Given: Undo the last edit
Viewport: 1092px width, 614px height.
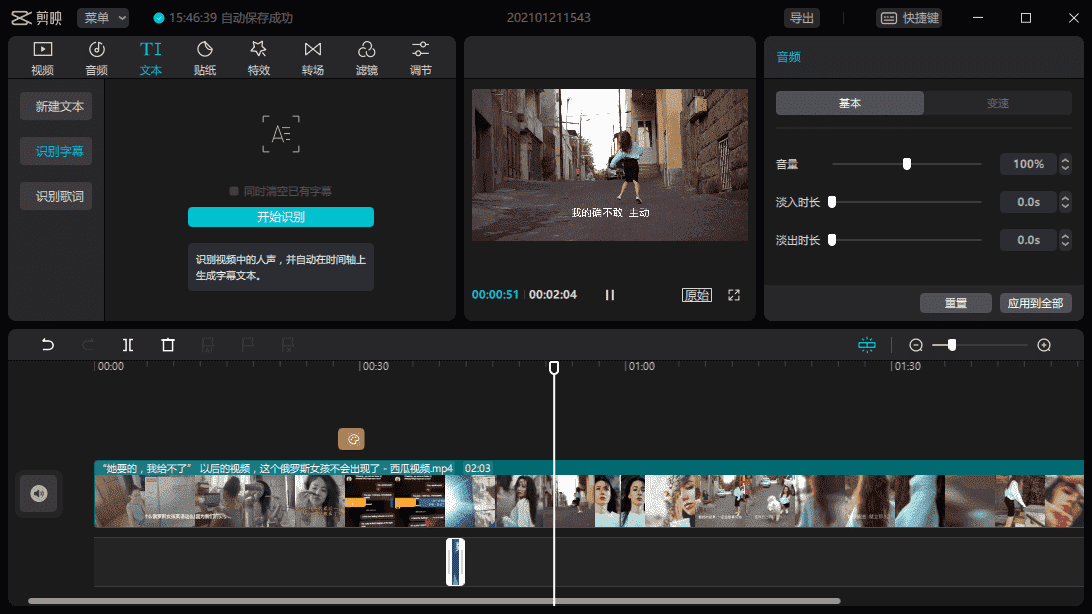Looking at the screenshot, I should (x=47, y=344).
